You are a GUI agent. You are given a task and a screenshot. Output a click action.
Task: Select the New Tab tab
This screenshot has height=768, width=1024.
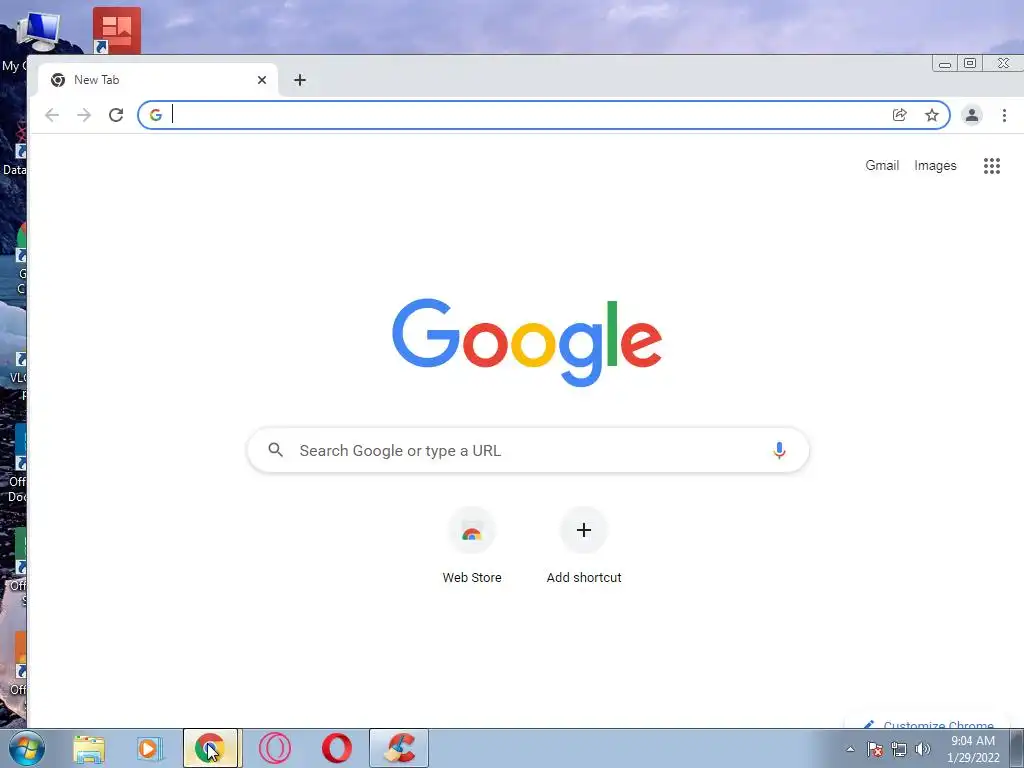click(x=157, y=80)
